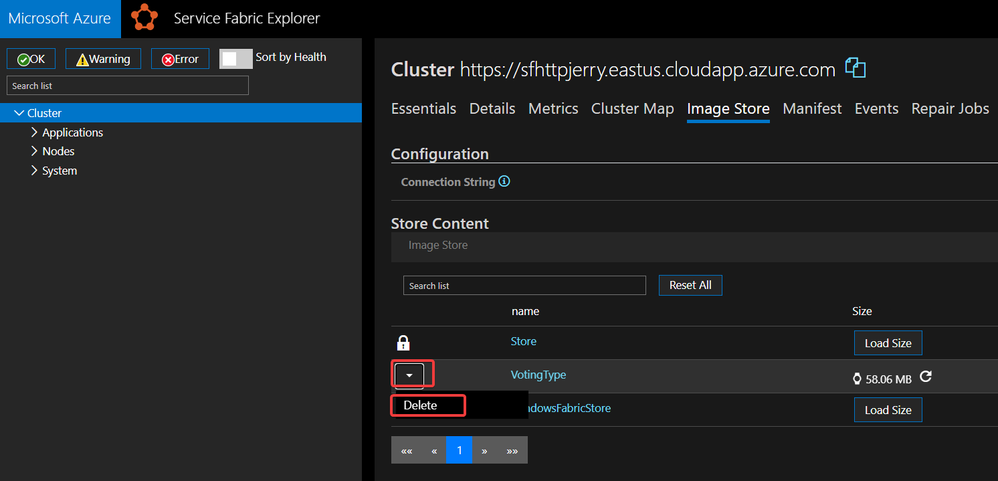Screen dimensions: 998x481
Task: Focus the Store Content search field
Action: tap(524, 286)
